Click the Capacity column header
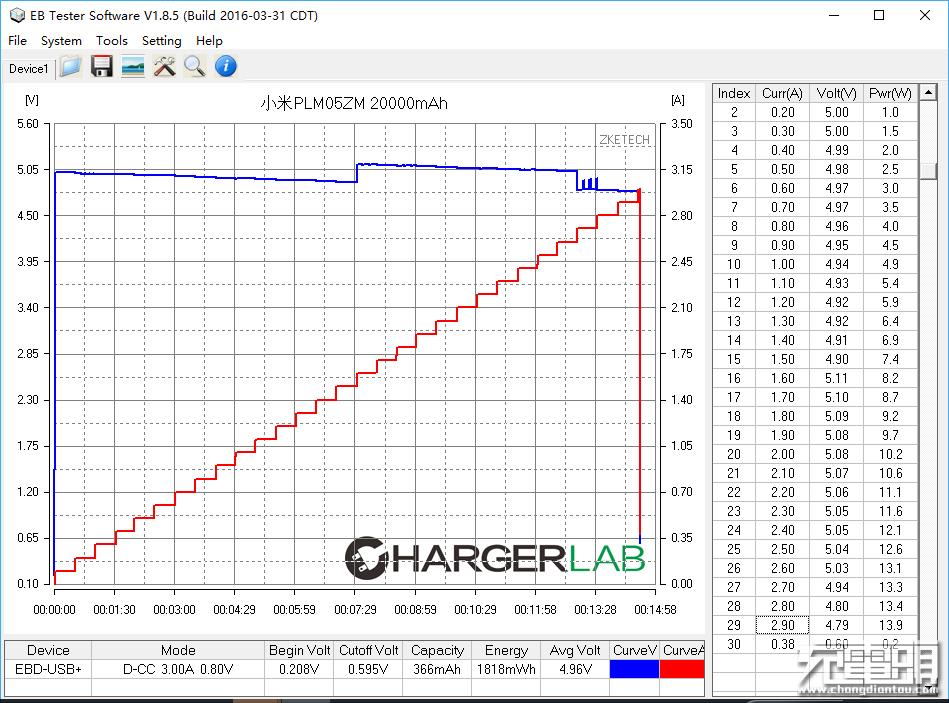The width and height of the screenshot is (949, 703). (437, 650)
